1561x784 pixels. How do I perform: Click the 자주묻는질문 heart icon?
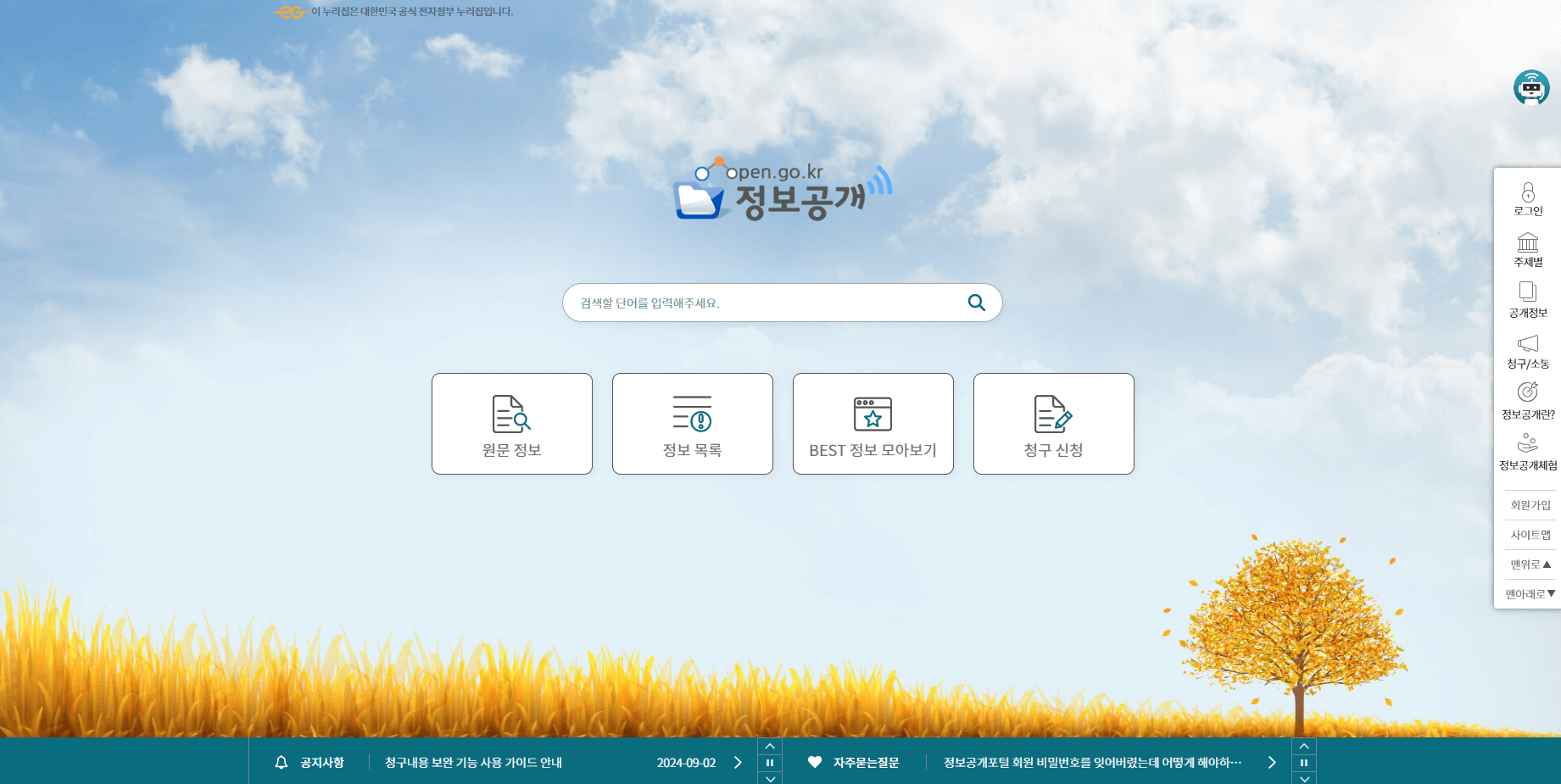(815, 762)
